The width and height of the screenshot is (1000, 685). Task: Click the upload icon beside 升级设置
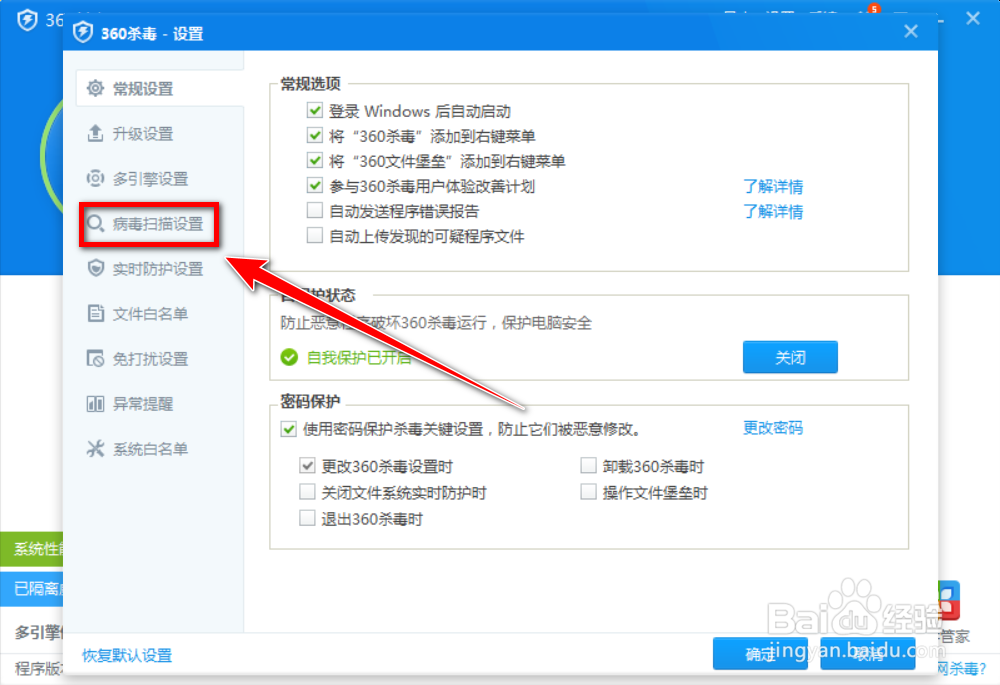[96, 133]
